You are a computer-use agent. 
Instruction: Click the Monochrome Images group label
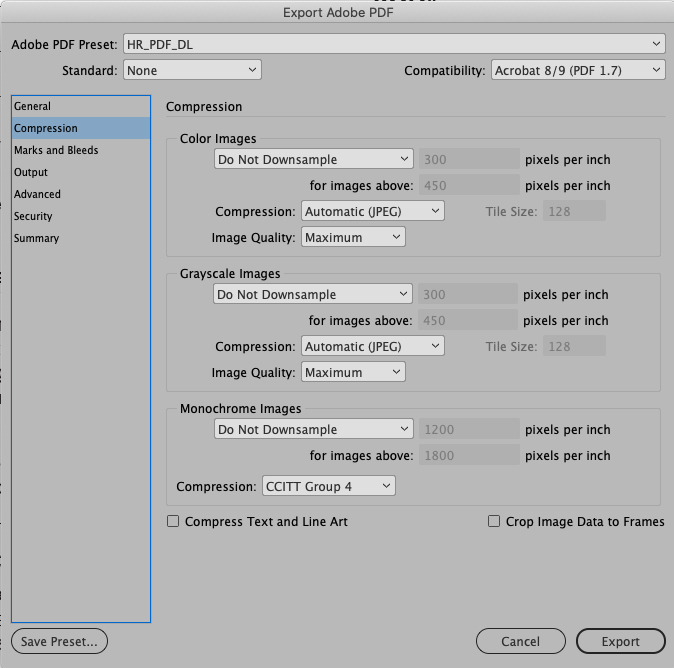[241, 408]
